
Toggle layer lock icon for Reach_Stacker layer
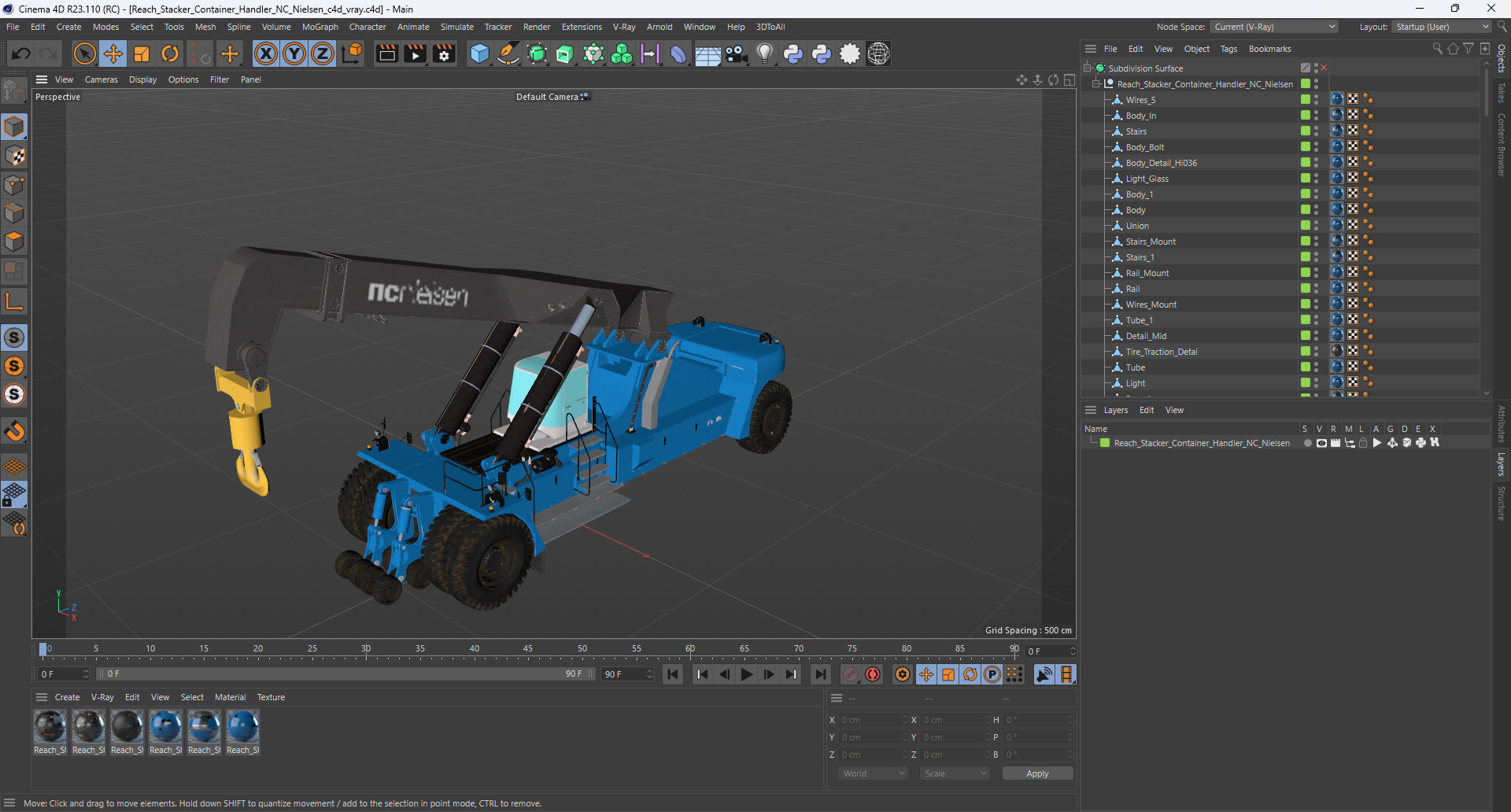coord(1363,443)
